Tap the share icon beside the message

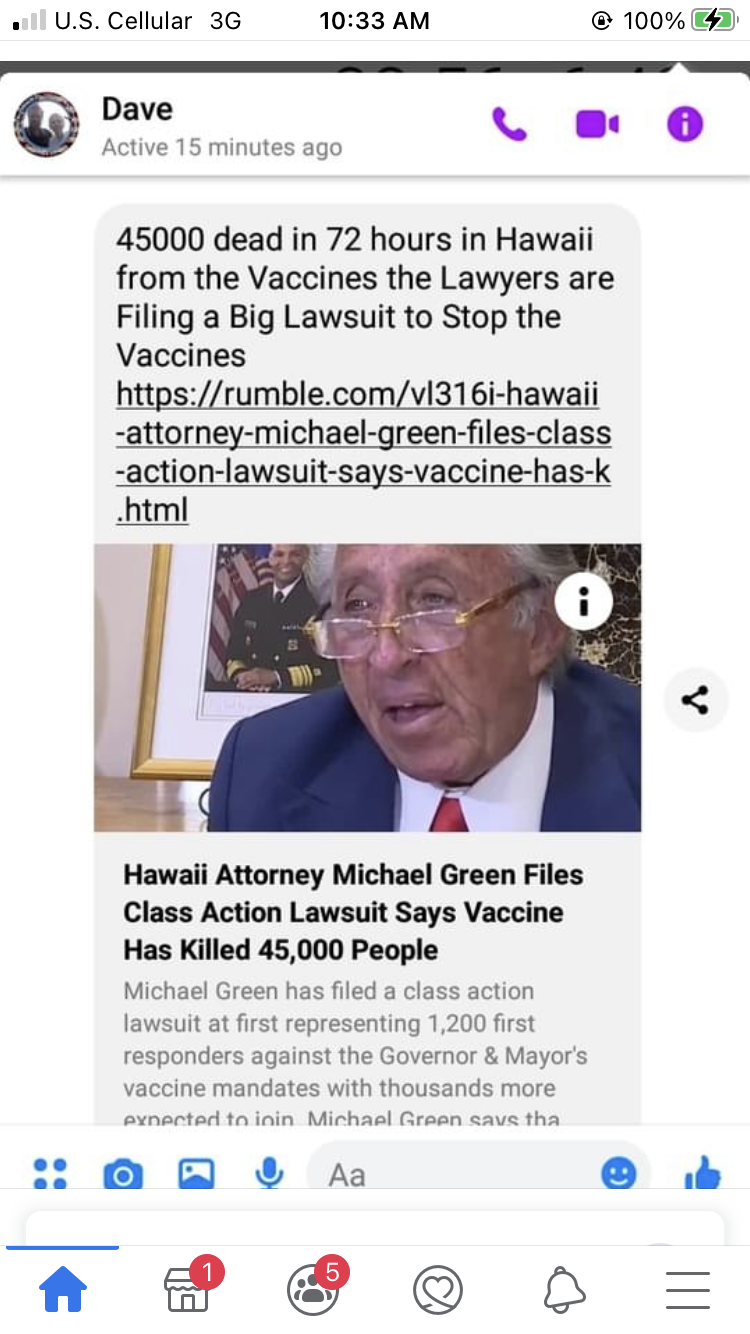coord(695,700)
